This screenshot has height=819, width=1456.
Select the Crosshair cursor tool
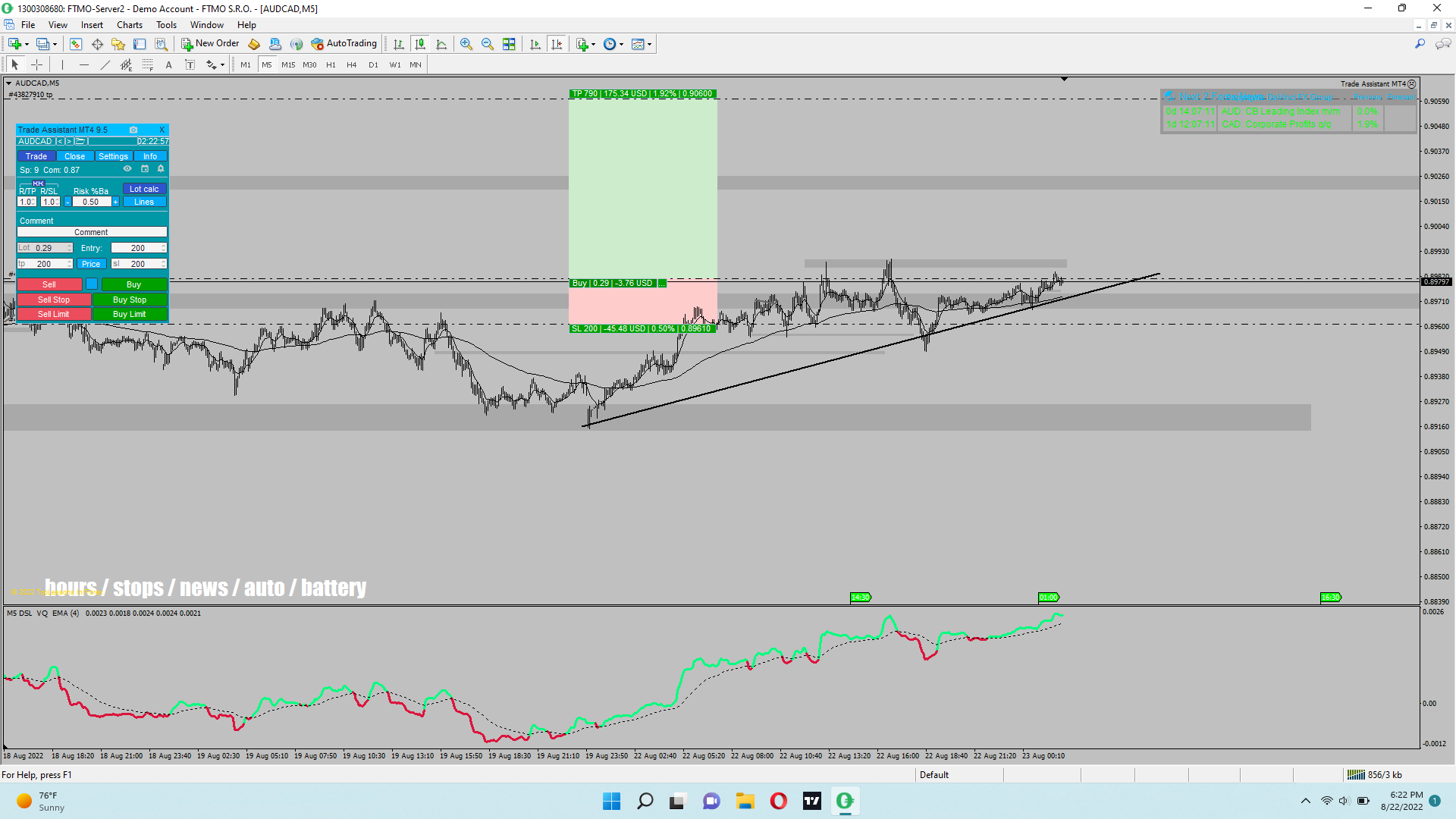pos(36,64)
